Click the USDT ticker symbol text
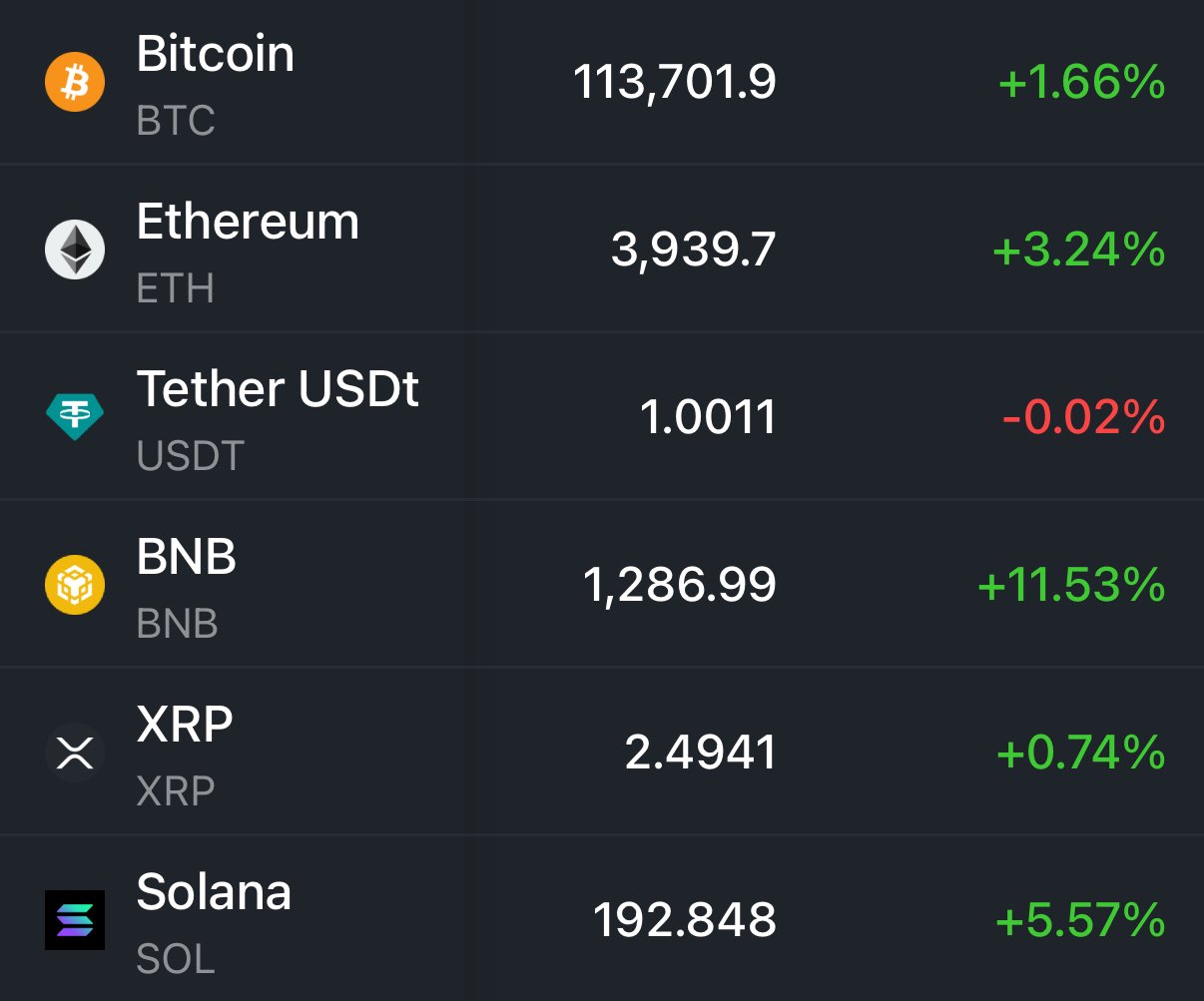 click(191, 456)
